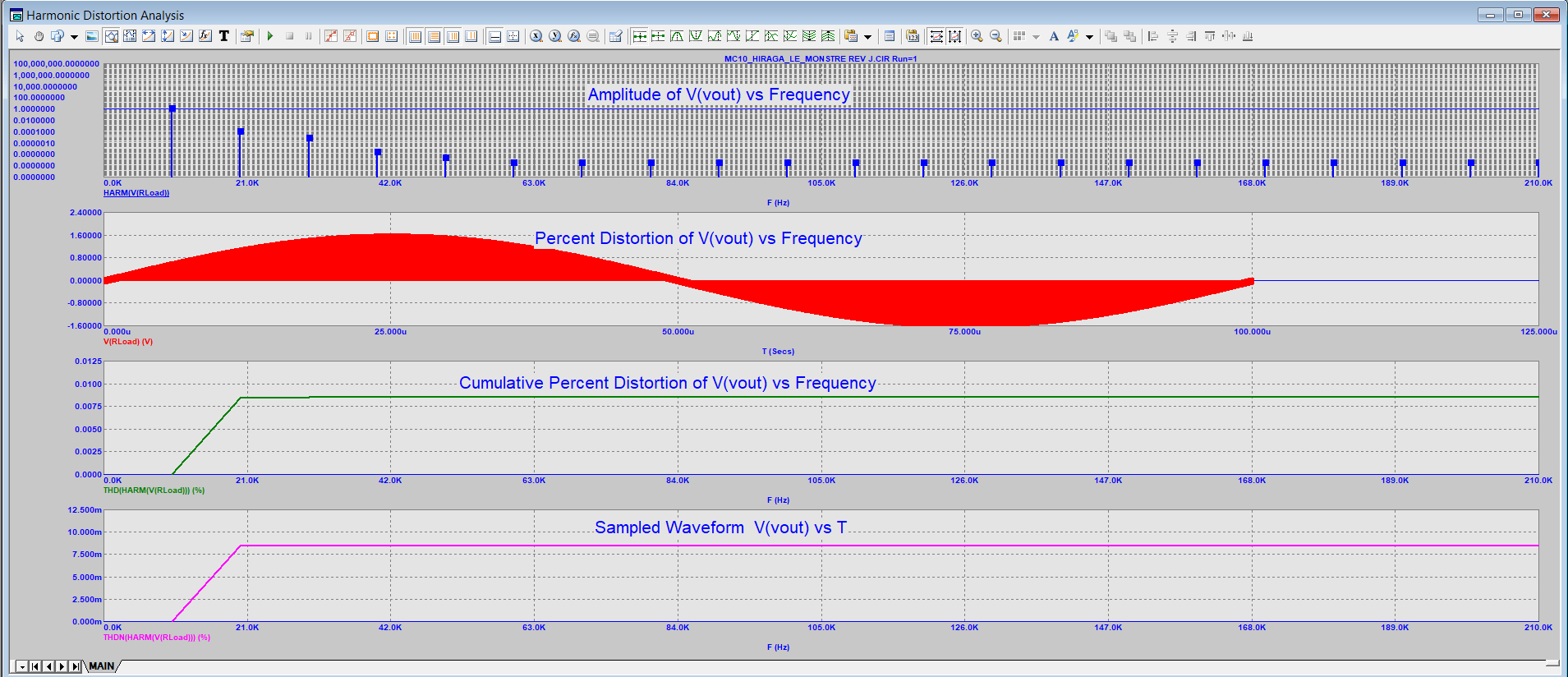Click the Y axis scale icon

pyautogui.click(x=555, y=36)
